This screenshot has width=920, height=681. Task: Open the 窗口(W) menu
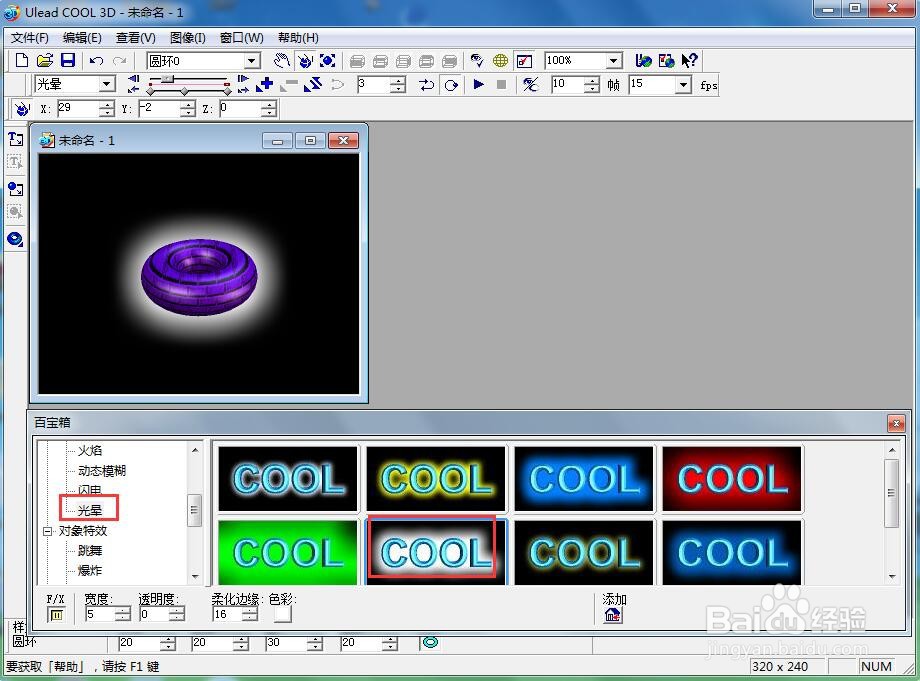click(x=242, y=38)
